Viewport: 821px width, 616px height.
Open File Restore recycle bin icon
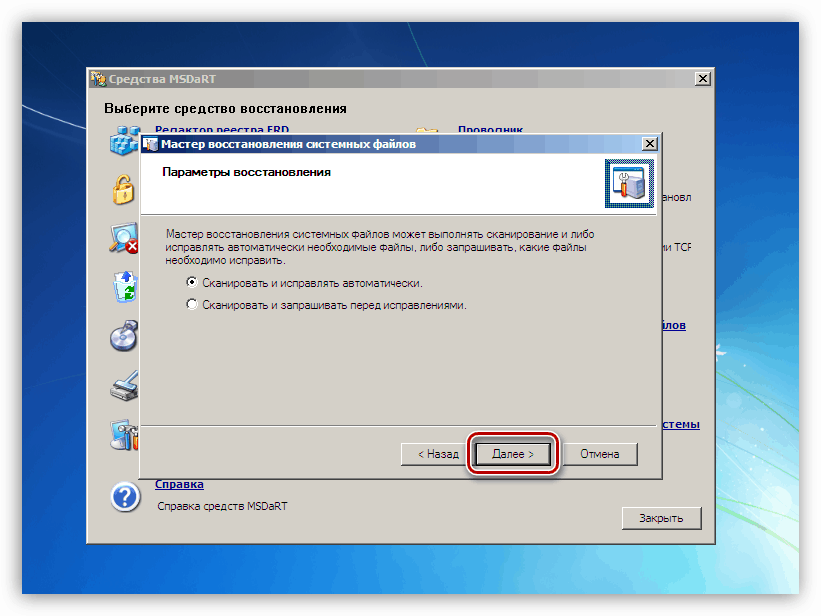coord(126,287)
